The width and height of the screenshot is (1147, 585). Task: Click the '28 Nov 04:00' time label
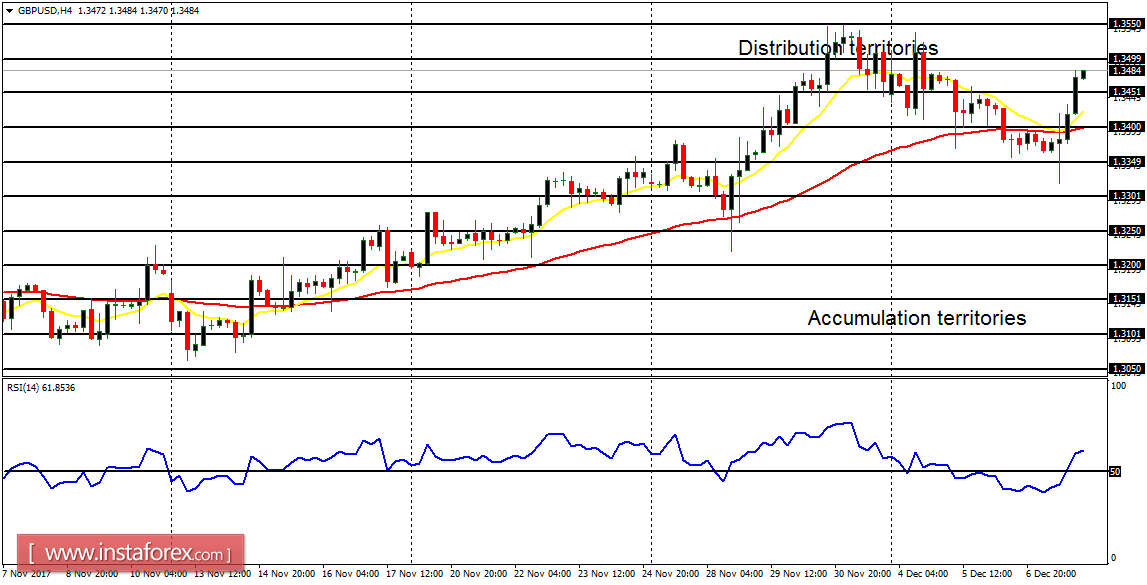[733, 575]
